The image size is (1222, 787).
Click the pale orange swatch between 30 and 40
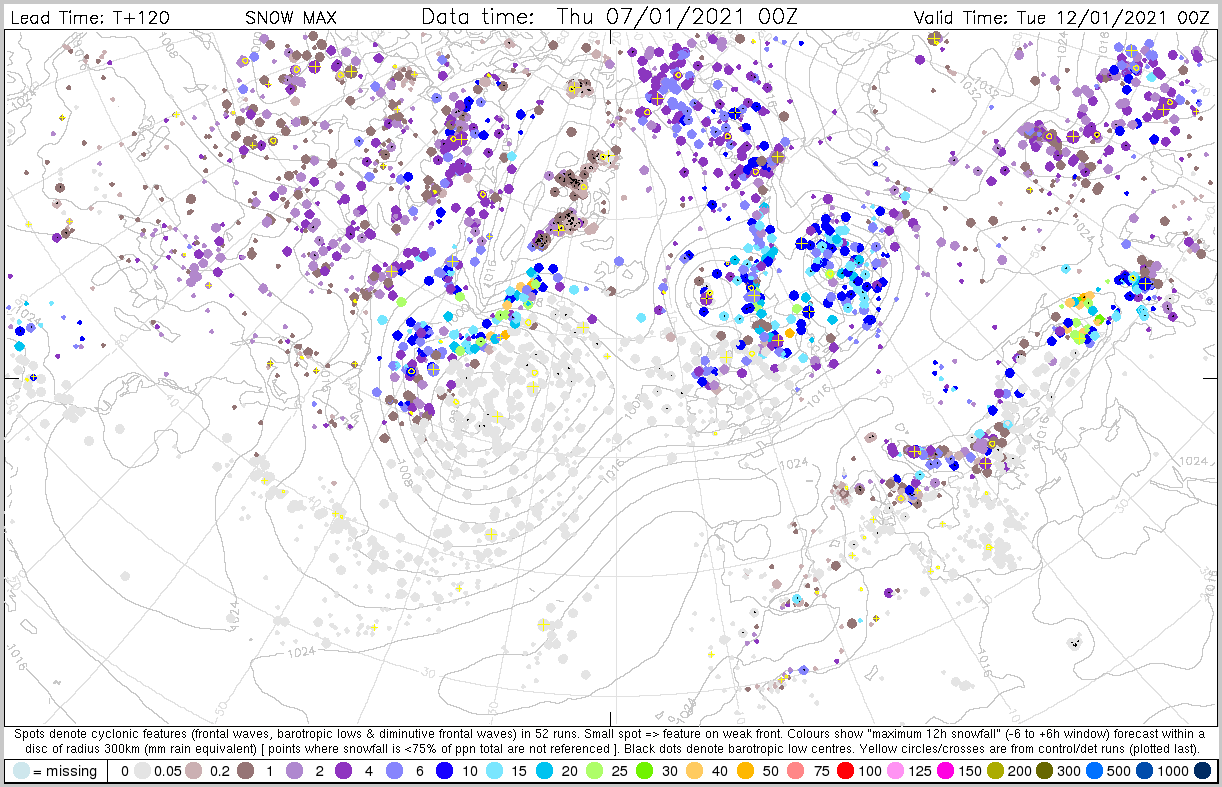695,771
